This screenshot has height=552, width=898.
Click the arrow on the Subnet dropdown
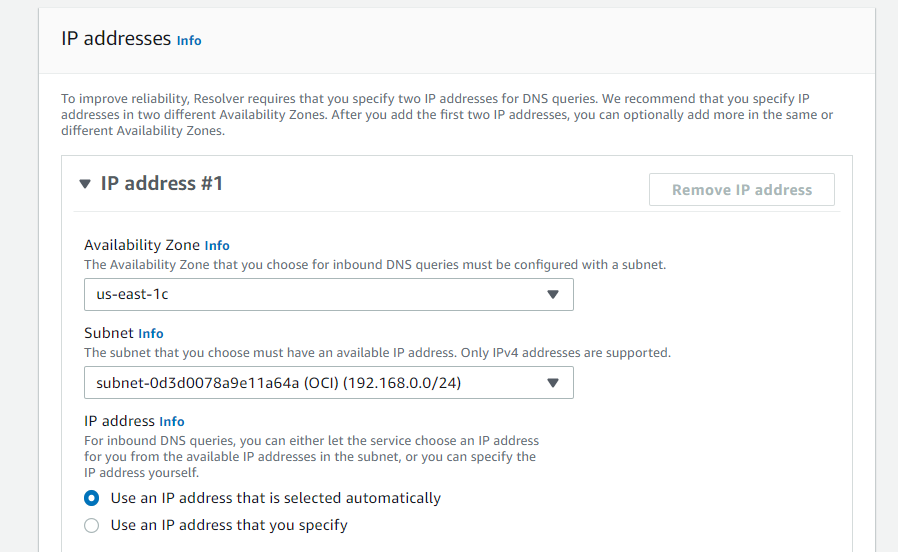pos(553,383)
